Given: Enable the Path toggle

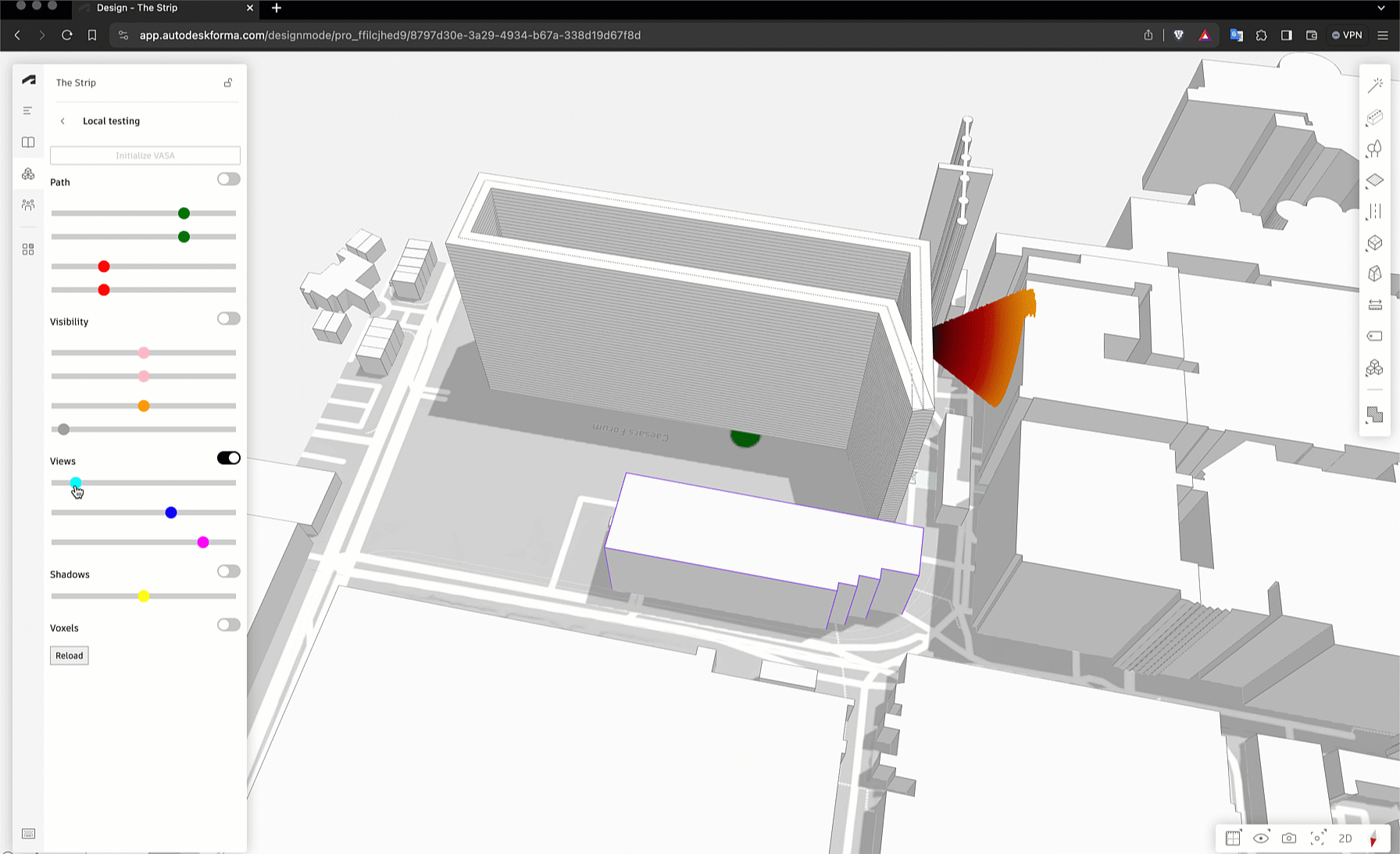Looking at the screenshot, I should (x=228, y=180).
